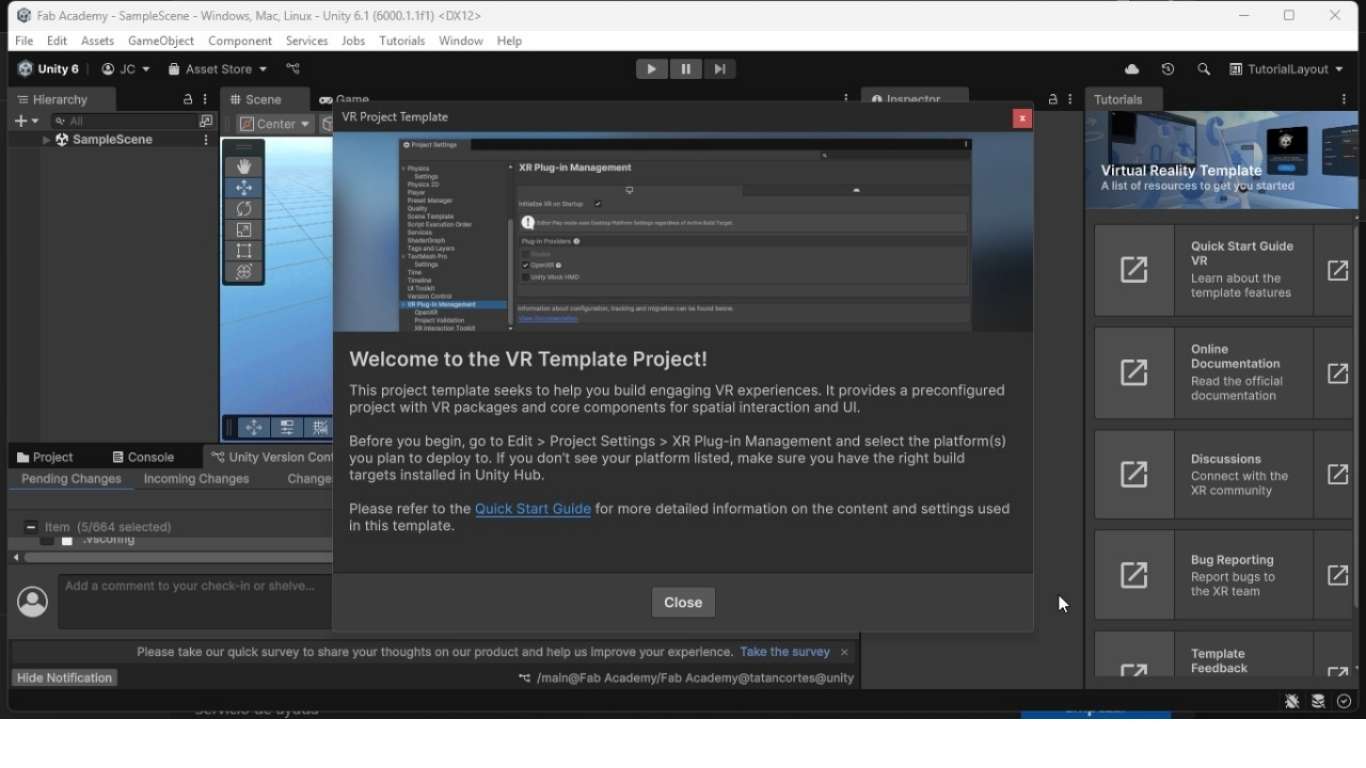Open the Quick Start Guide link
The height and width of the screenshot is (768, 1366).
(533, 509)
